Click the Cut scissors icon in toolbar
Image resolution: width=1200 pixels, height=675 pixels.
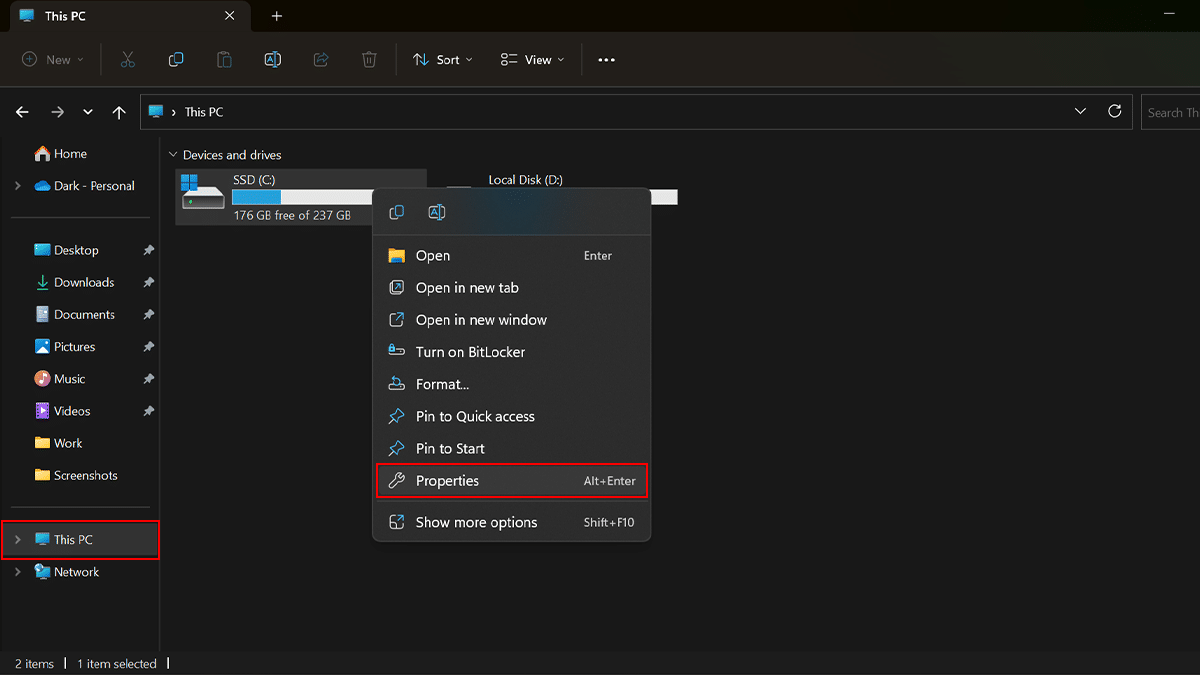tap(127, 60)
